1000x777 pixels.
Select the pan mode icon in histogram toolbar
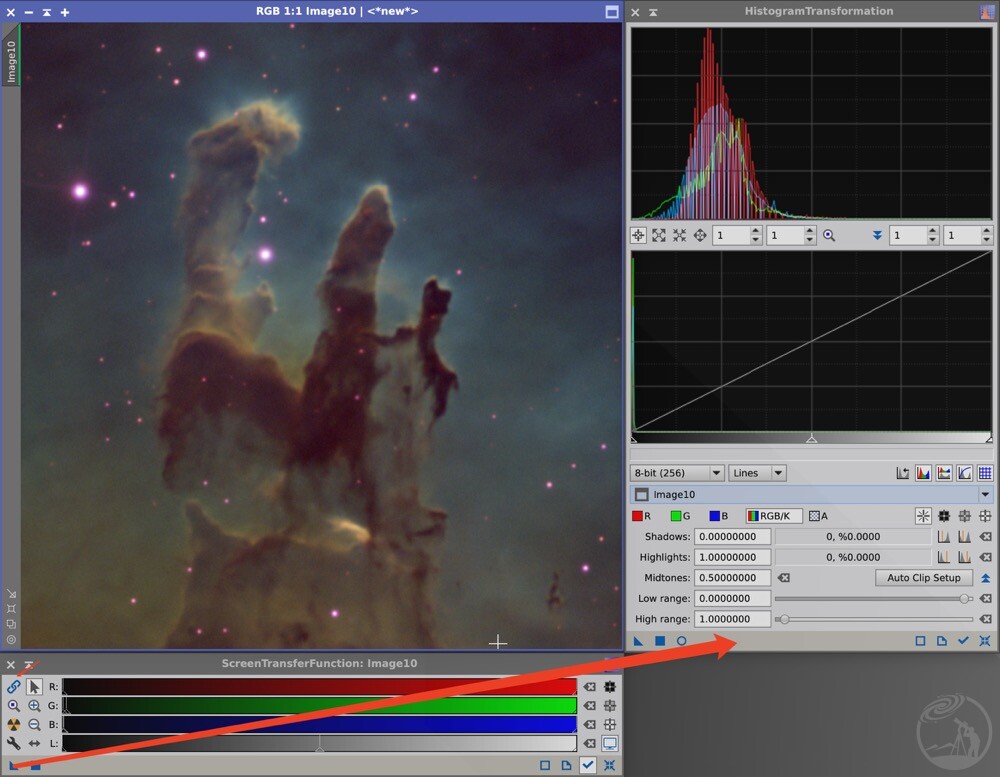[x=700, y=235]
